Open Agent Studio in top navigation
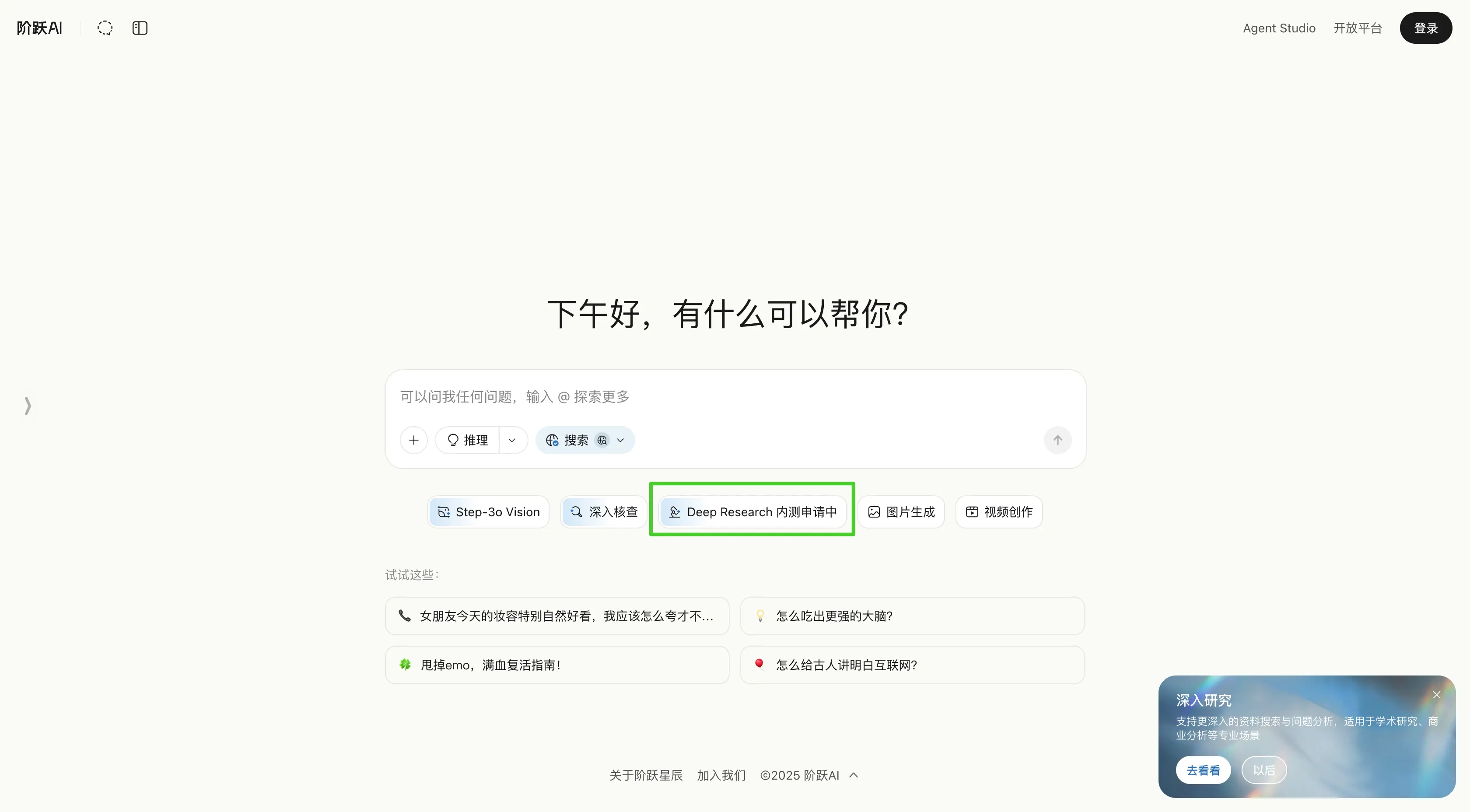Viewport: 1470px width, 812px height. (x=1279, y=28)
